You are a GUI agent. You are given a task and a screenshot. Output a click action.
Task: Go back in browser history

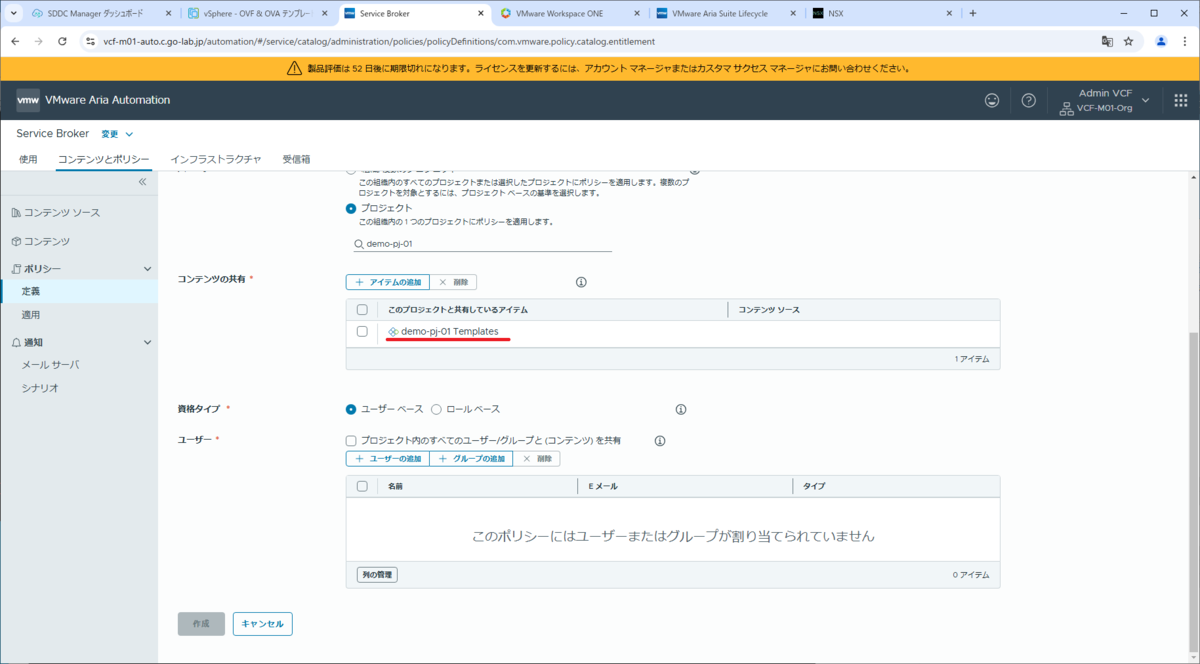click(x=14, y=41)
